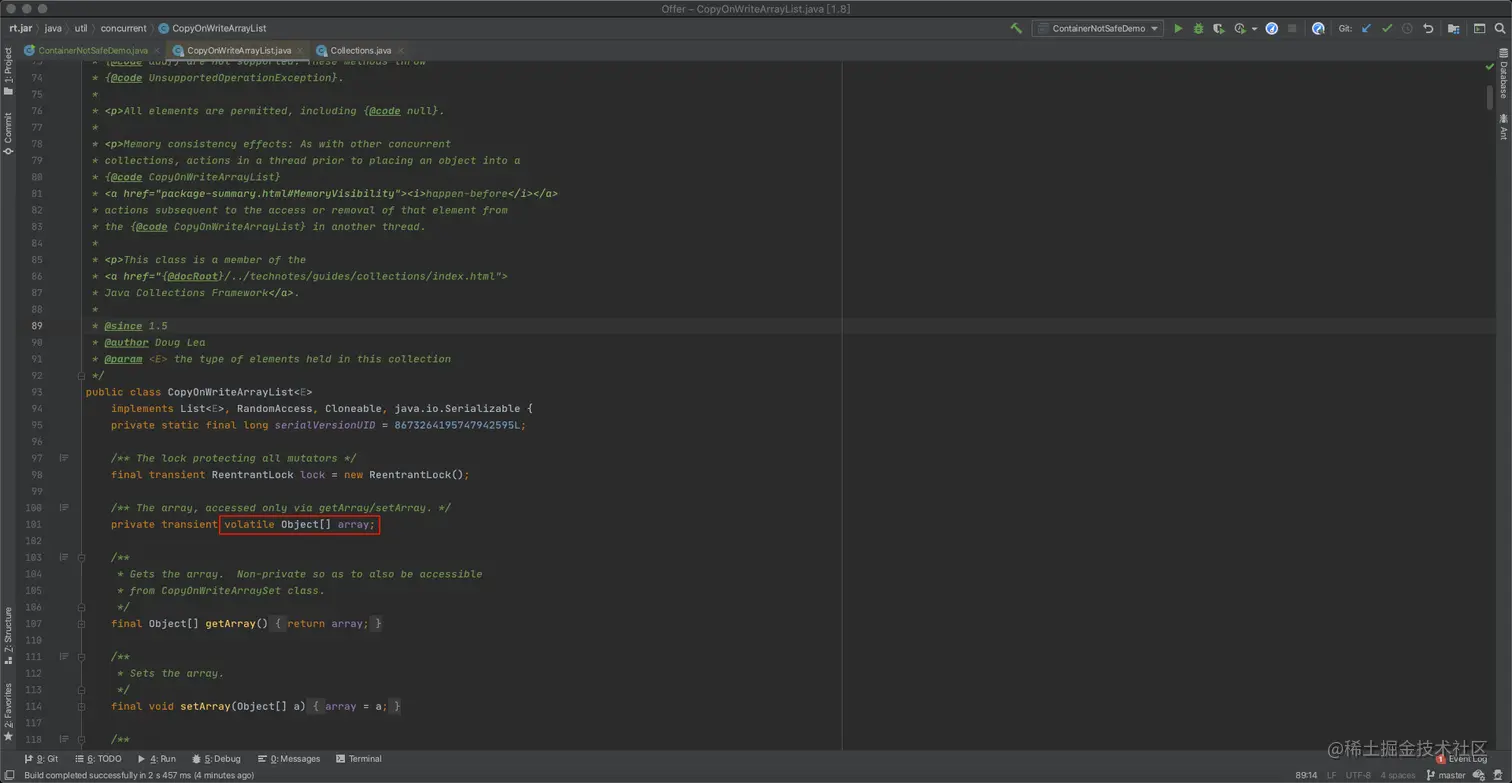Open the 4: Run tool window

156,759
